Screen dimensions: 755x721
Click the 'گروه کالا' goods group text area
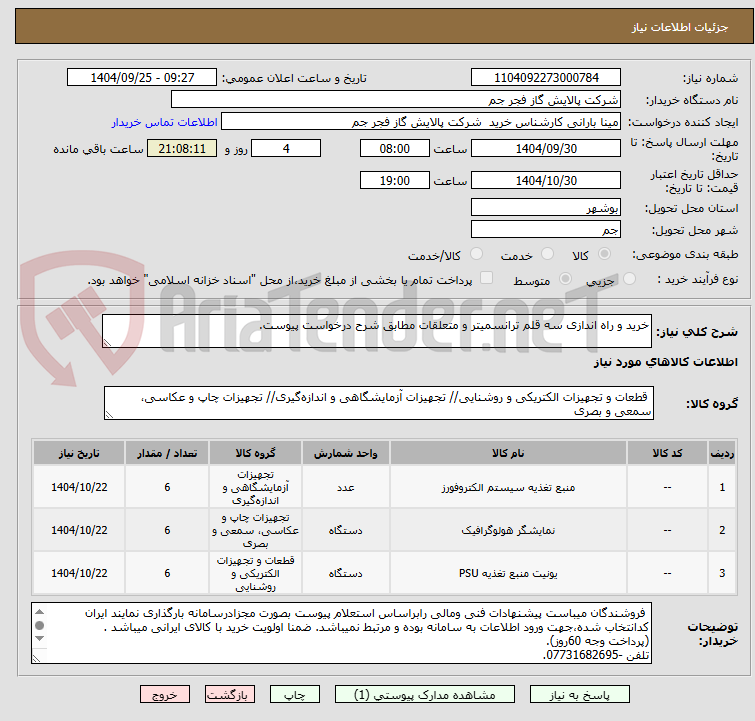tap(378, 403)
